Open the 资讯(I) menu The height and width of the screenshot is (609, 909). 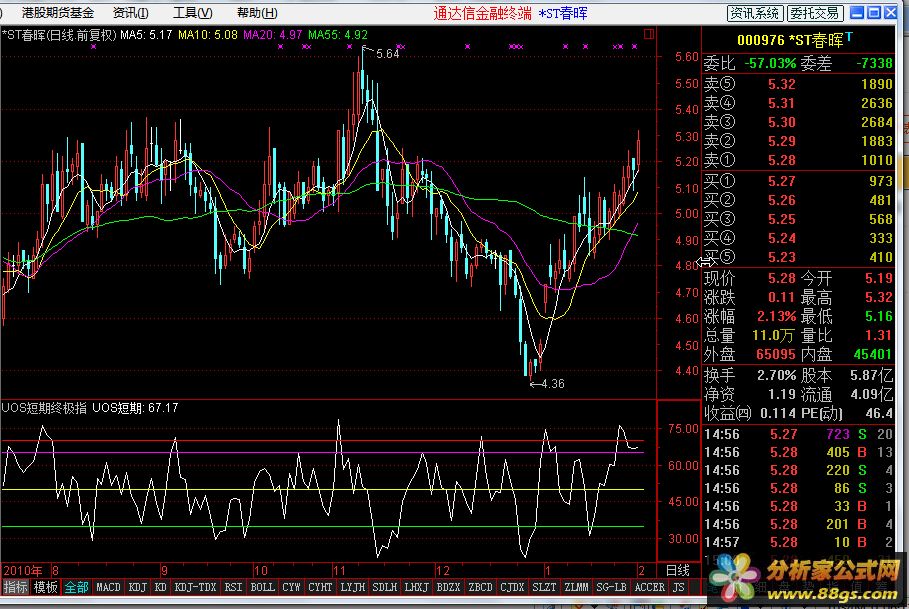click(x=130, y=13)
